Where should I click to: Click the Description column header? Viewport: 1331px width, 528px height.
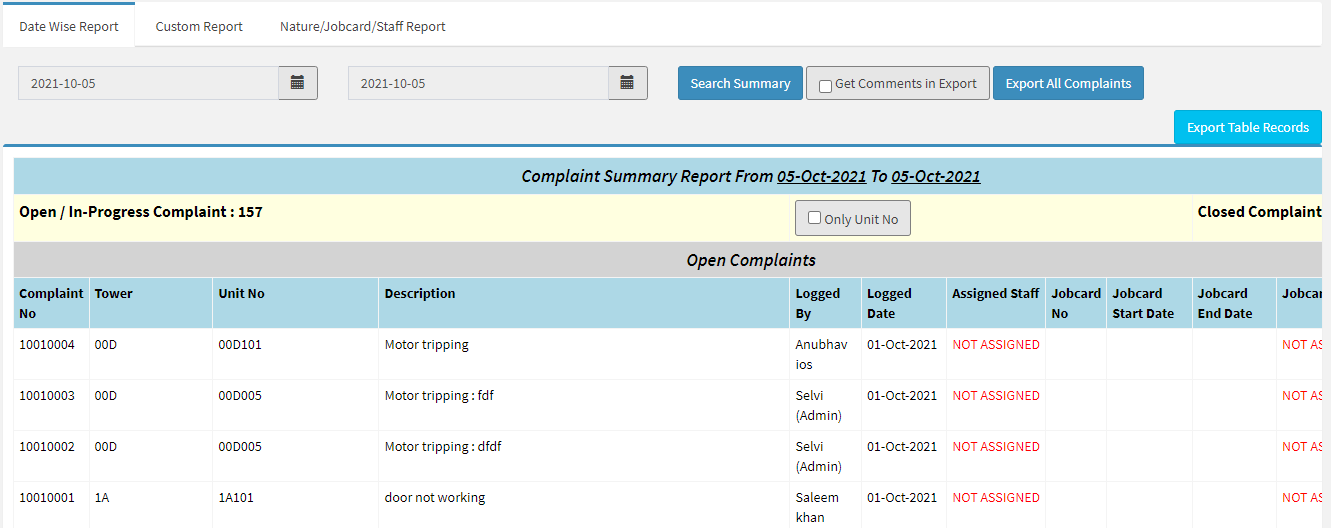point(420,293)
